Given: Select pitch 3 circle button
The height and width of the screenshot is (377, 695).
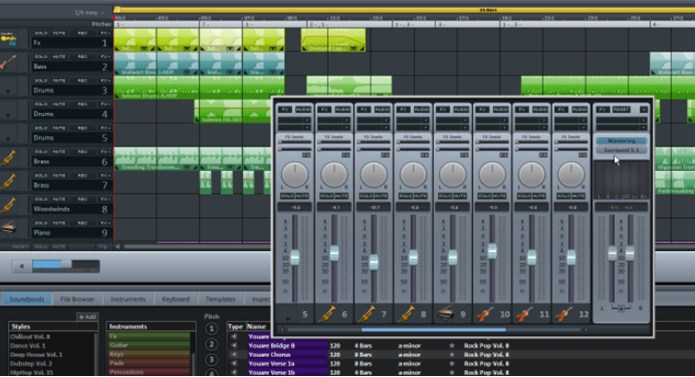Looking at the screenshot, I should (x=211, y=359).
